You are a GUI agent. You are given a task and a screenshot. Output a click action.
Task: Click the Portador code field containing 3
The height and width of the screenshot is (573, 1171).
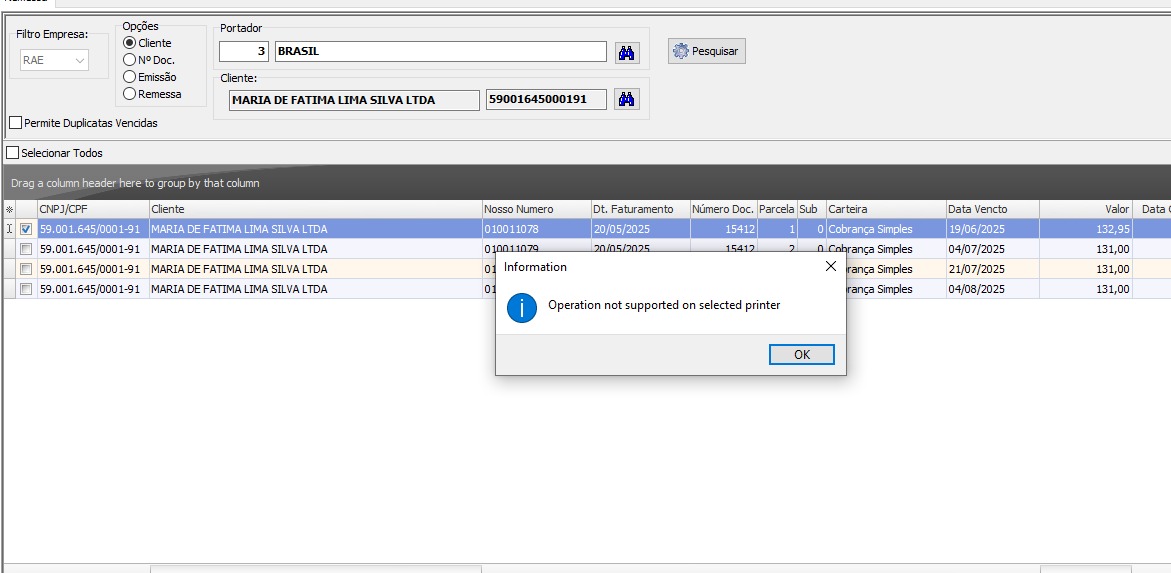(244, 51)
